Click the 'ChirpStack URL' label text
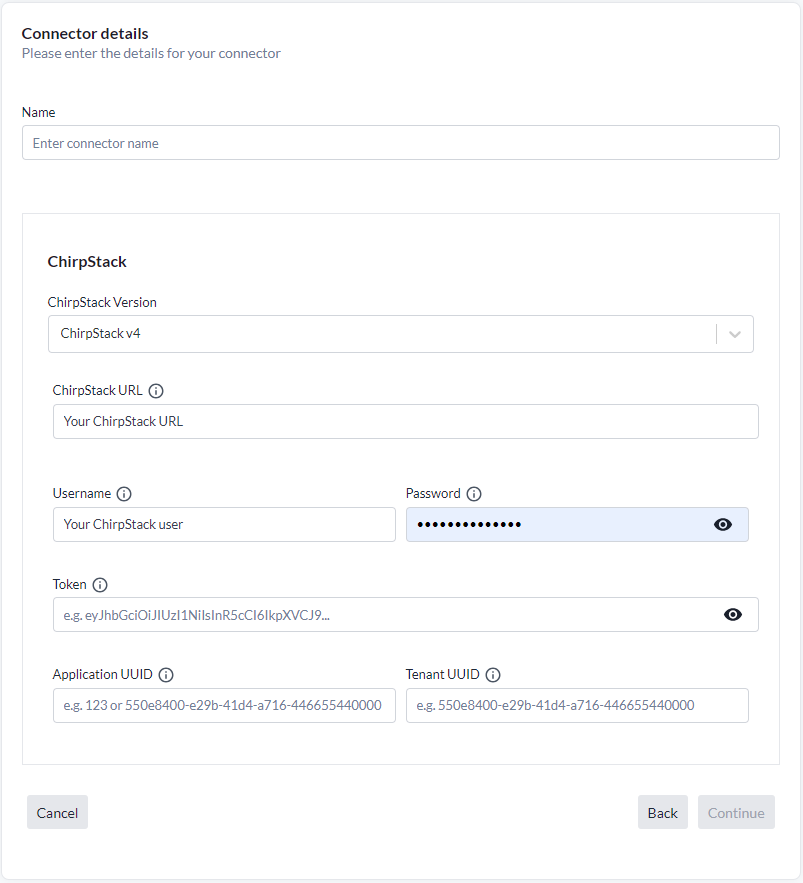Viewport: 803px width, 883px height. click(97, 390)
